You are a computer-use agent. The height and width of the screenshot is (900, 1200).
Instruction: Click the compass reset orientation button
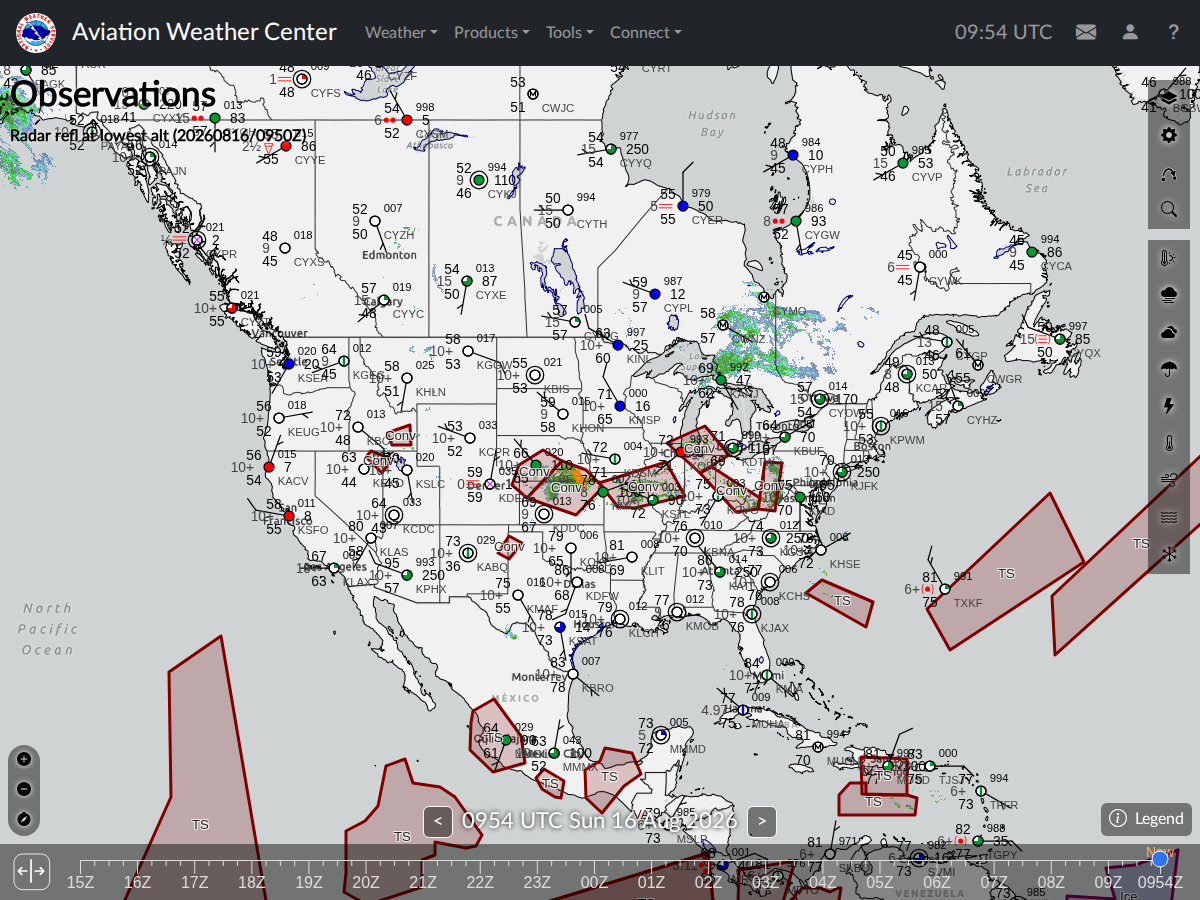tap(24, 820)
